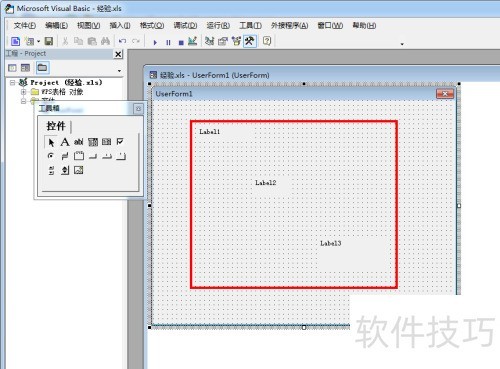The image size is (500, 369).
Task: Open the 调试(D) menu
Action: [185, 25]
